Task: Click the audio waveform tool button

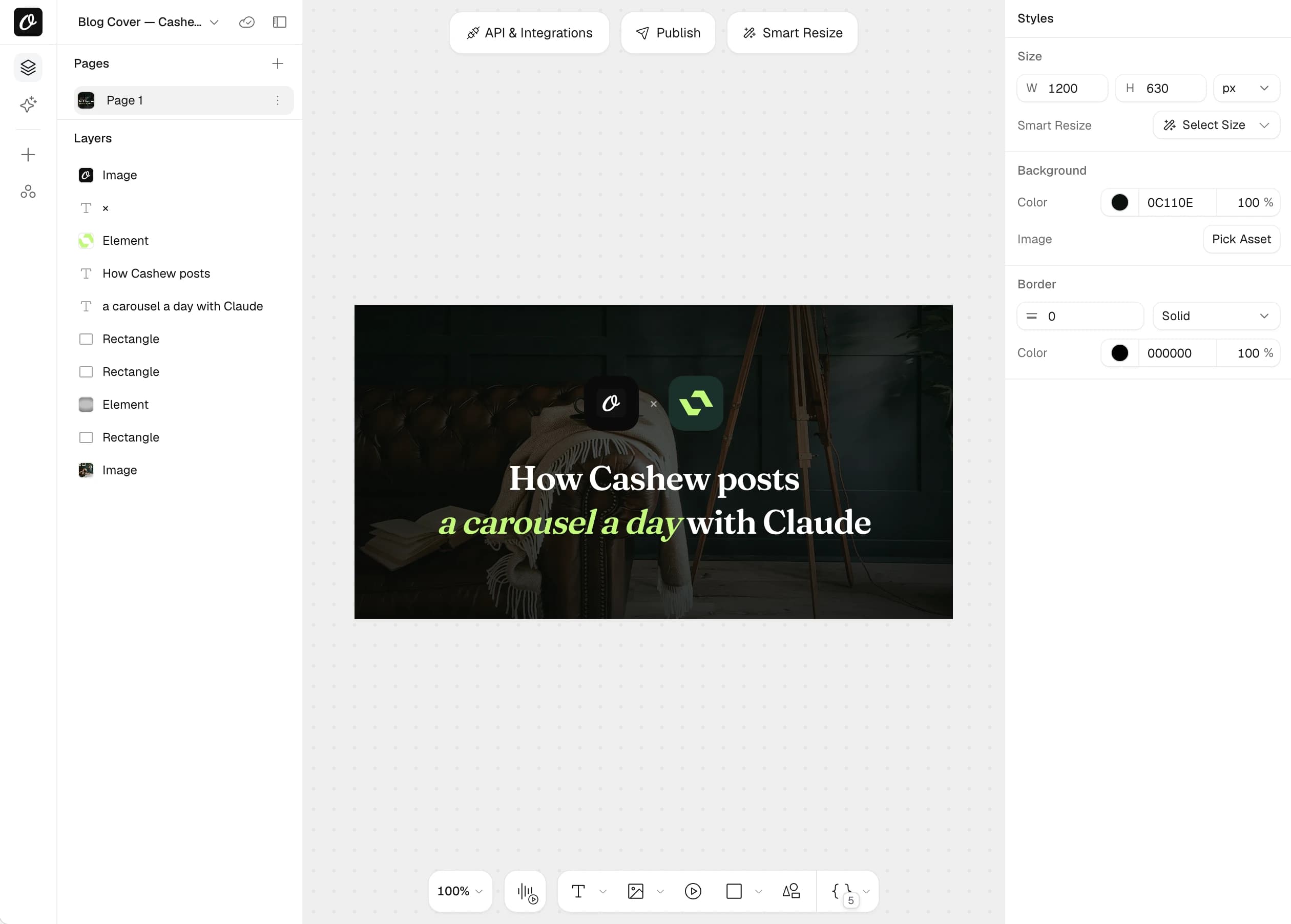Action: (525, 891)
